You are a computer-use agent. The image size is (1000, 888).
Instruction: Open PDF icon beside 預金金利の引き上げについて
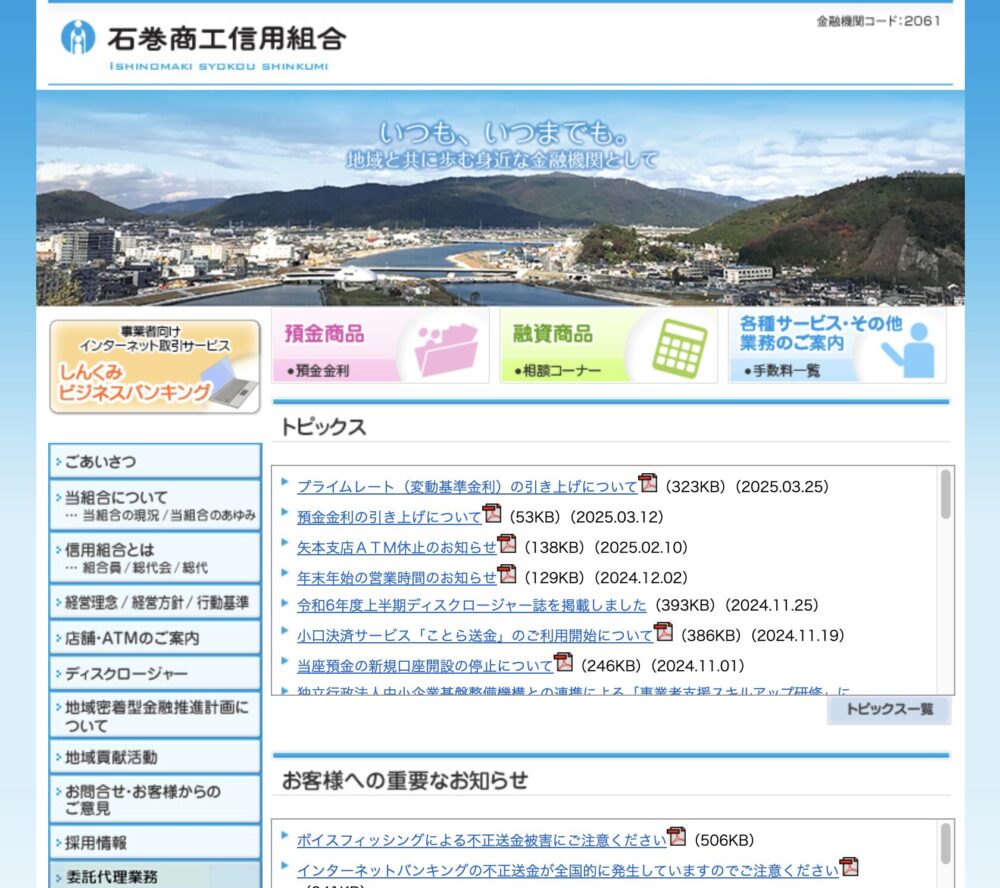[492, 513]
